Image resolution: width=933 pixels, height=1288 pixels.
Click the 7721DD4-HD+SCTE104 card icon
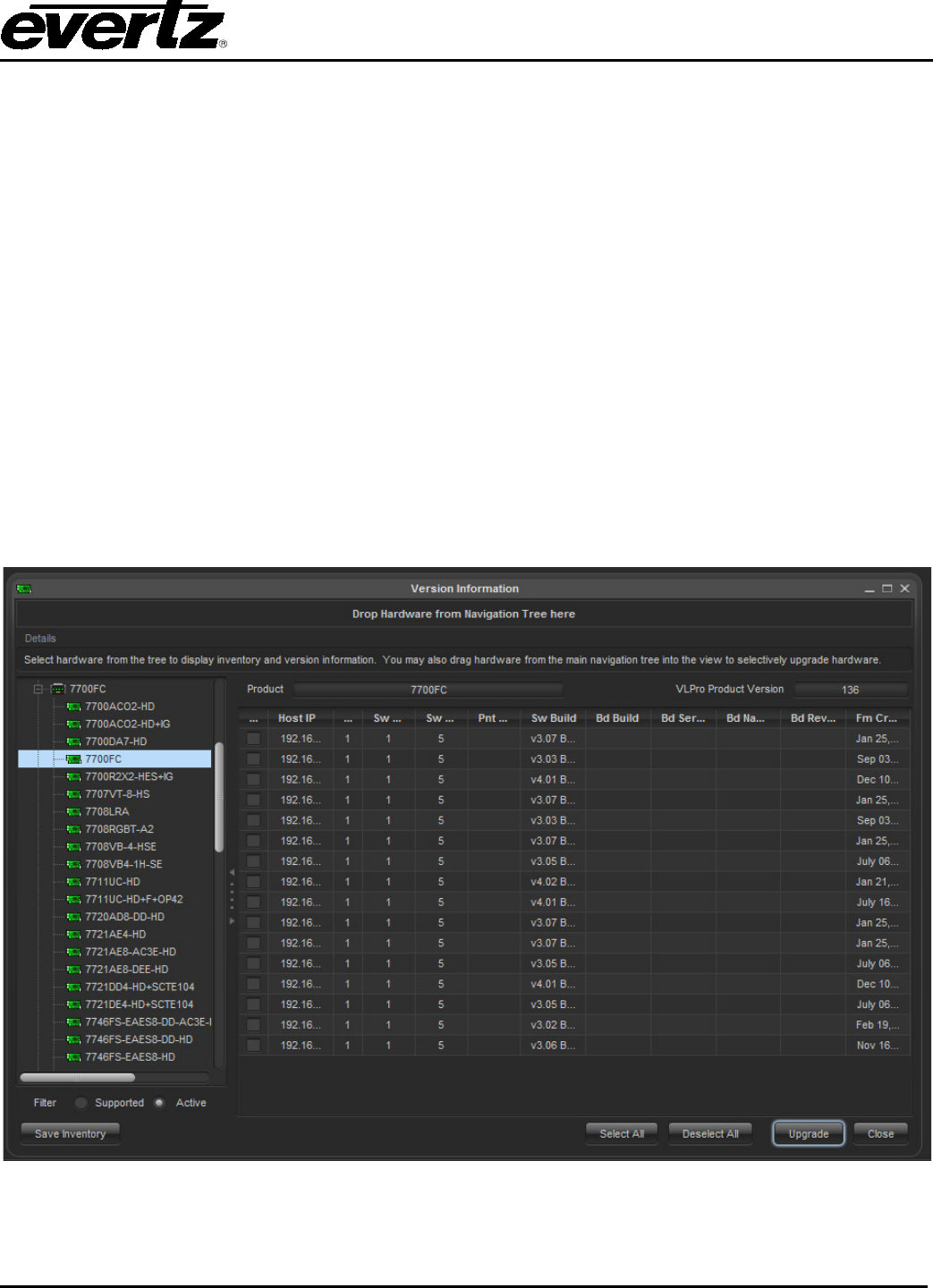74,987
